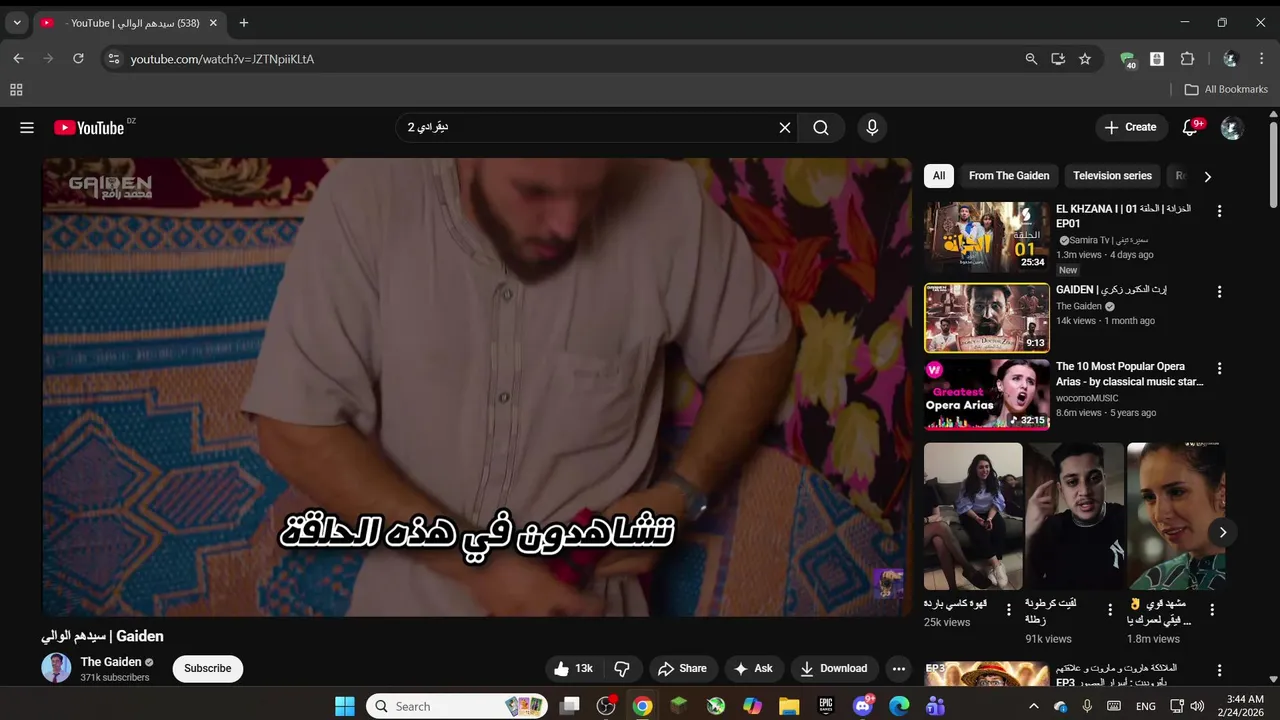
Task: Open File Explorer from the taskbar
Action: click(x=789, y=707)
